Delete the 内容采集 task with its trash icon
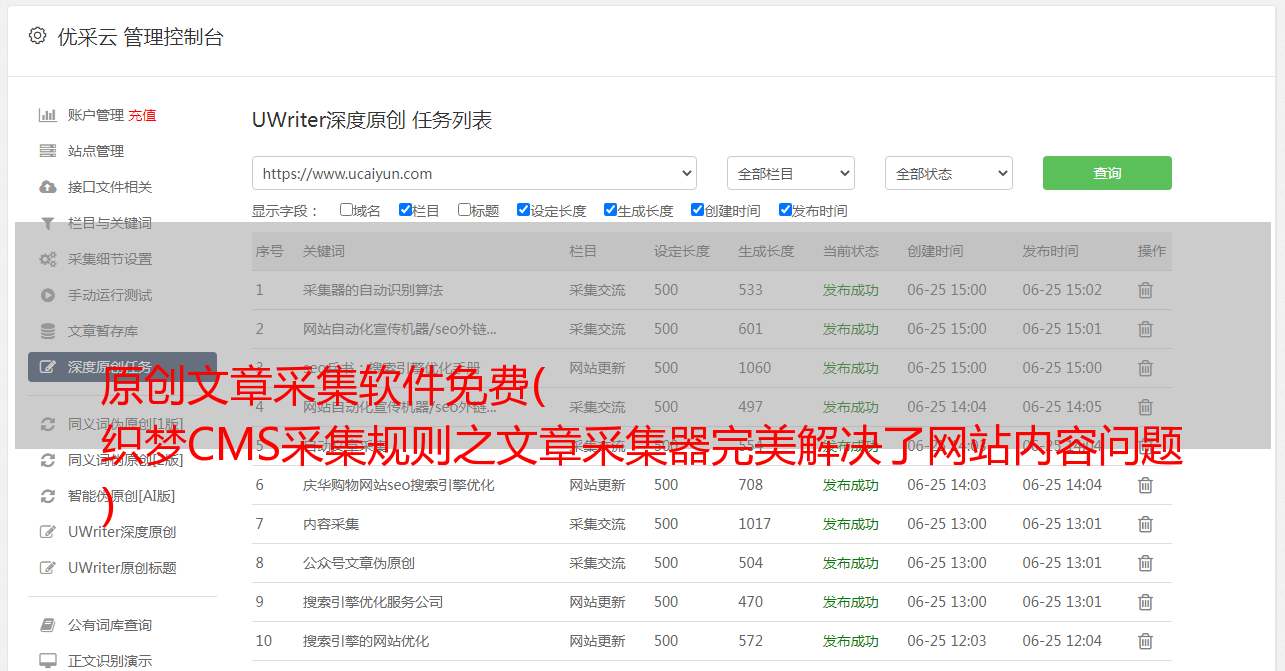 coord(1145,524)
